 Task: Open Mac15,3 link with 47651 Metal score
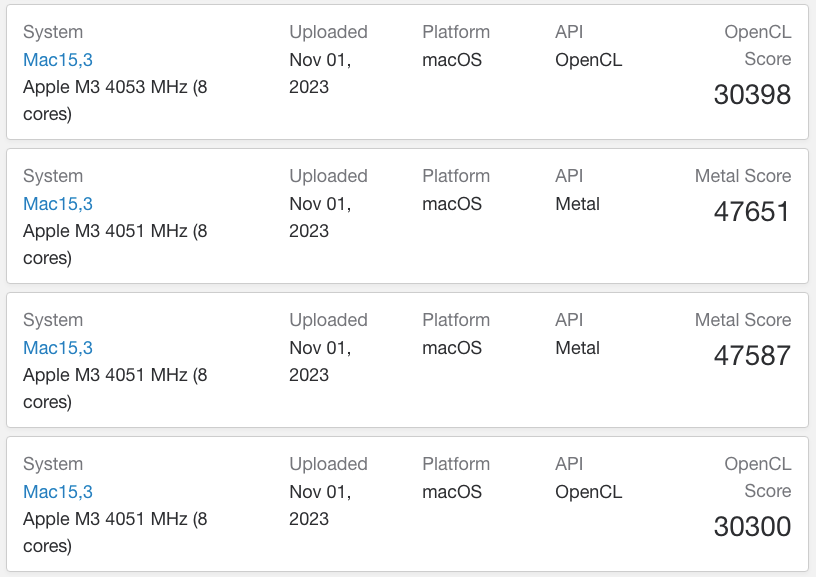point(58,204)
